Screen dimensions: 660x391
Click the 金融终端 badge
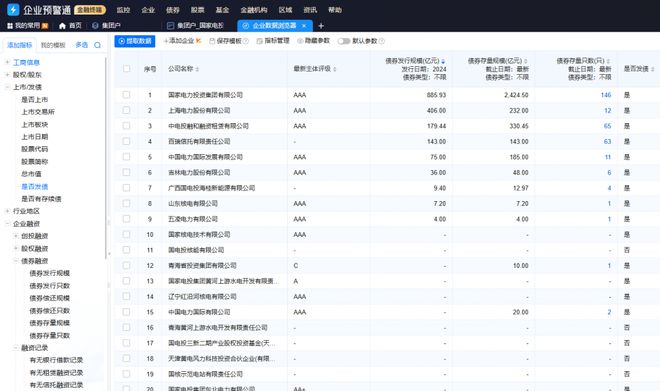click(90, 10)
